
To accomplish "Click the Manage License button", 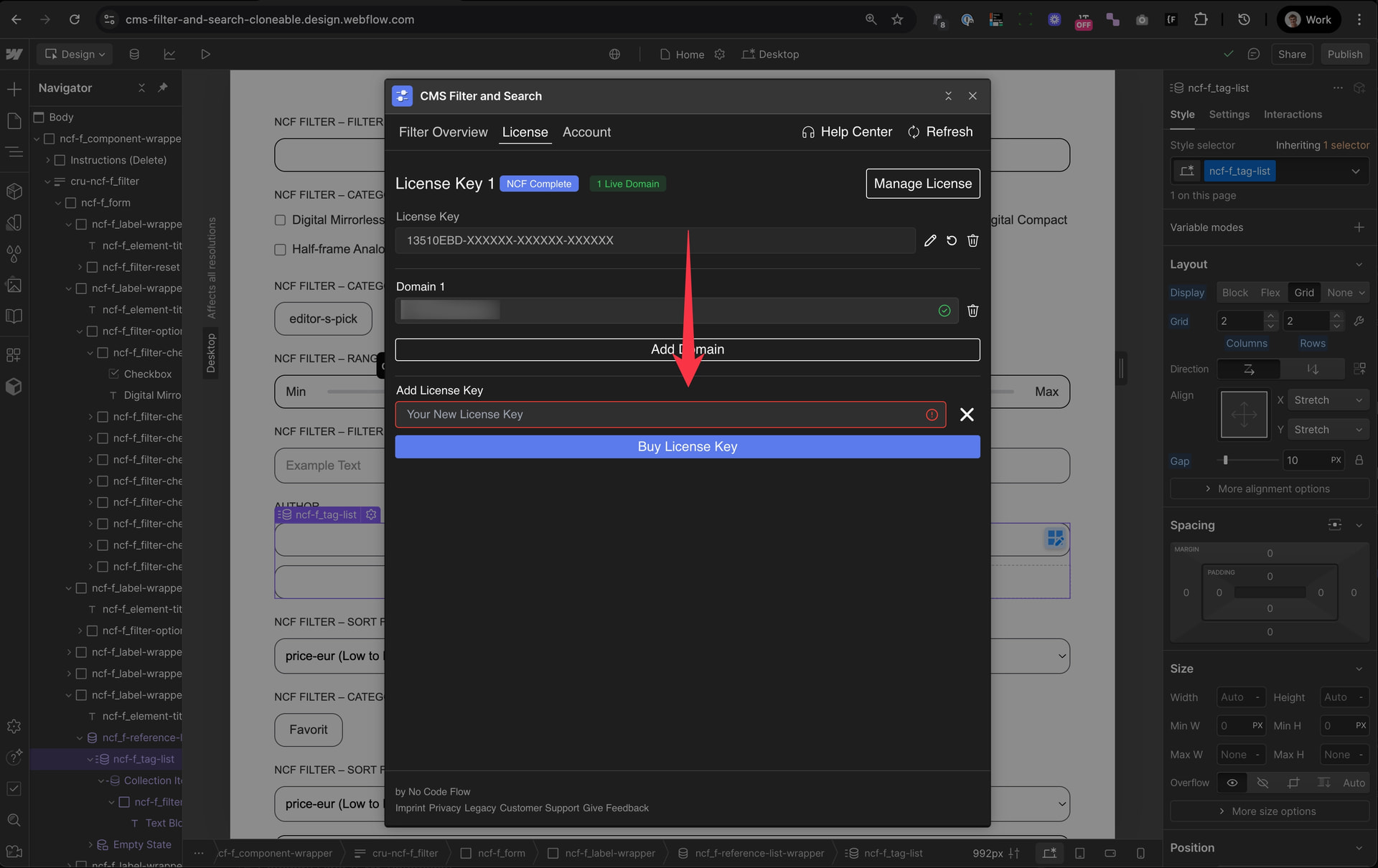I will tap(922, 184).
